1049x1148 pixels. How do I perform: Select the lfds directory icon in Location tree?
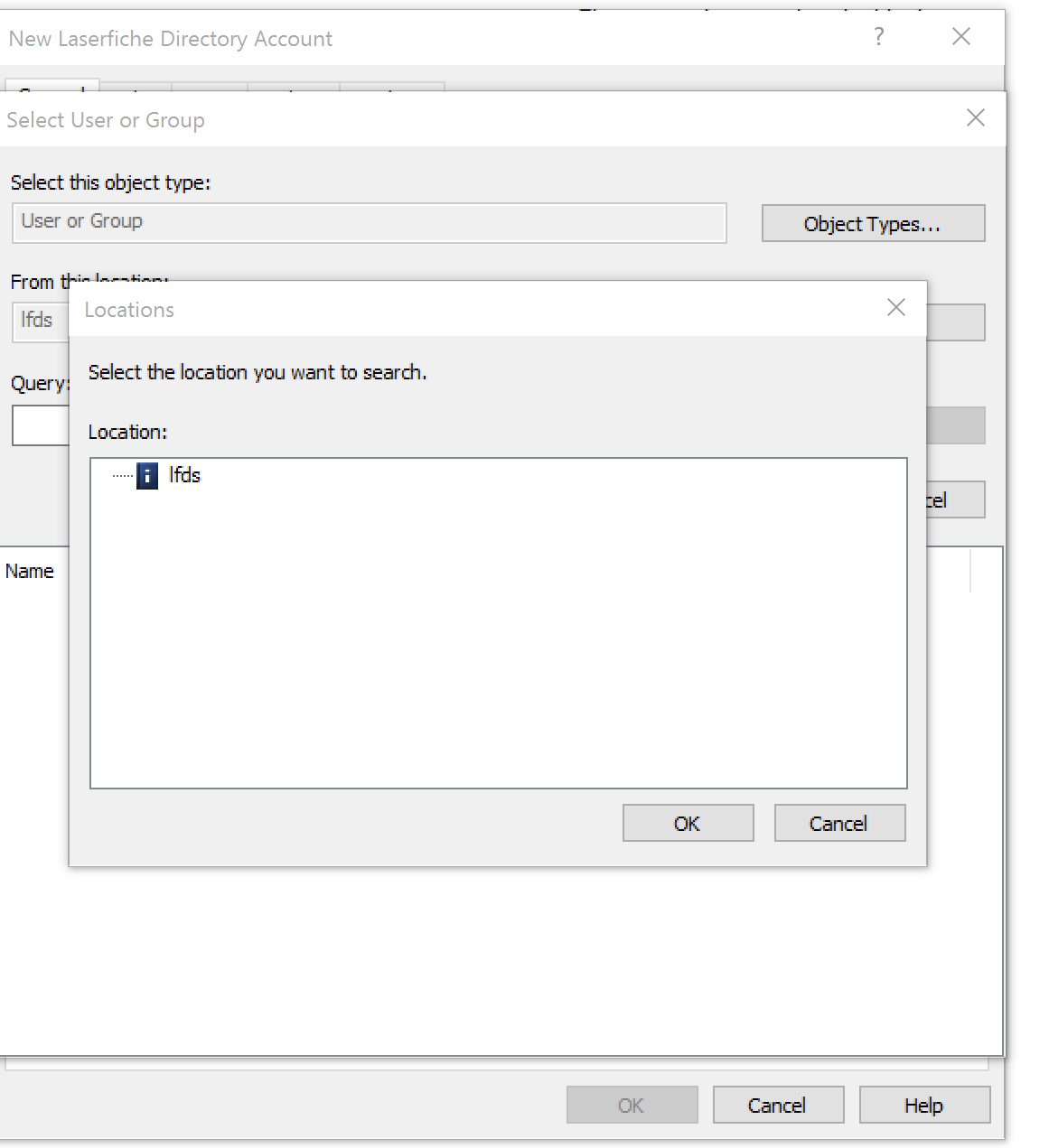point(146,476)
